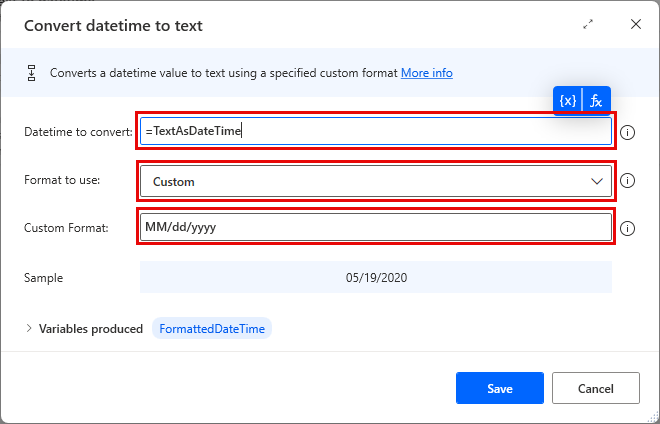The height and width of the screenshot is (424, 660).
Task: Click info icon beside Datetime to convert
Action: click(x=628, y=132)
